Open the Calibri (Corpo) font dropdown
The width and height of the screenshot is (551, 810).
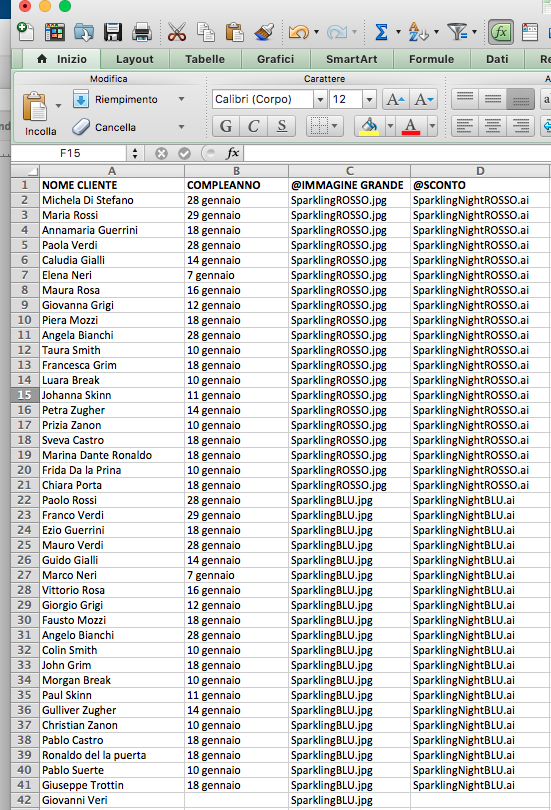(320, 99)
